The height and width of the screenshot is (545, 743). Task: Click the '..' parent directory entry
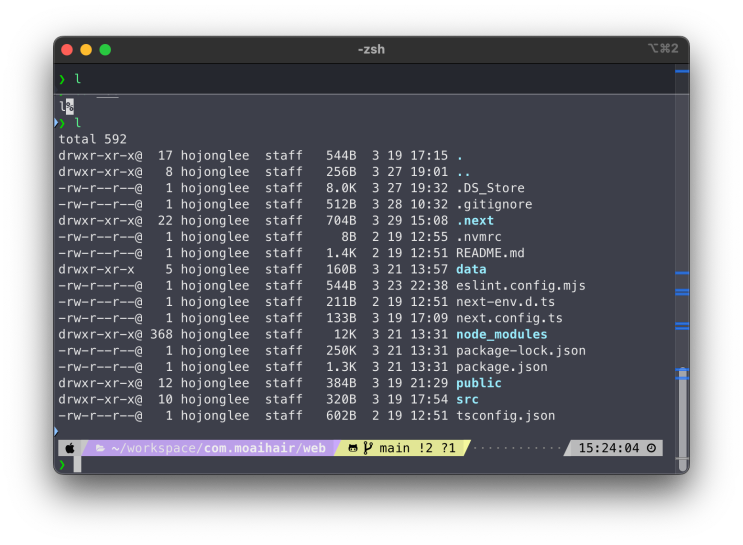click(x=463, y=173)
